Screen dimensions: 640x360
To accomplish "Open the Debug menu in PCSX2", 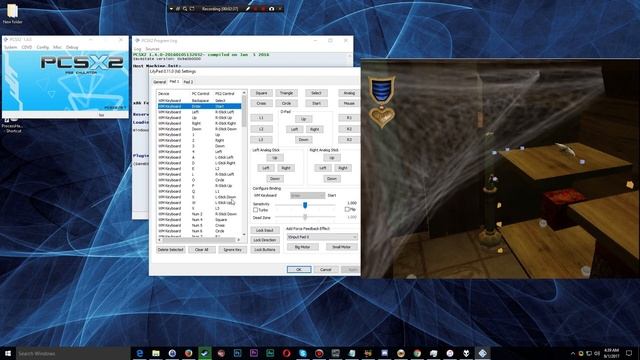I will point(72,47).
